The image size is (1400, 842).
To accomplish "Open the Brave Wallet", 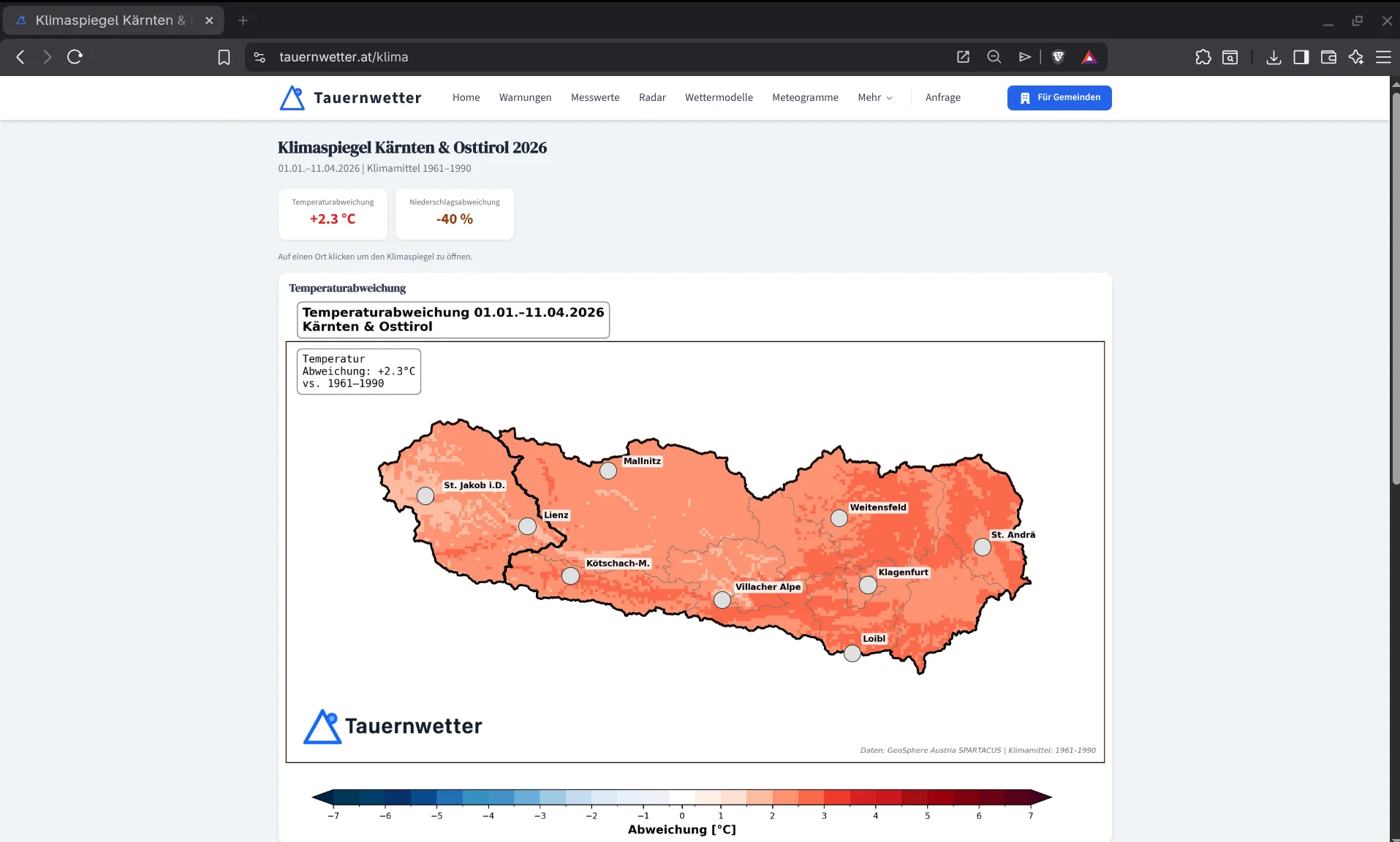I will (x=1328, y=56).
